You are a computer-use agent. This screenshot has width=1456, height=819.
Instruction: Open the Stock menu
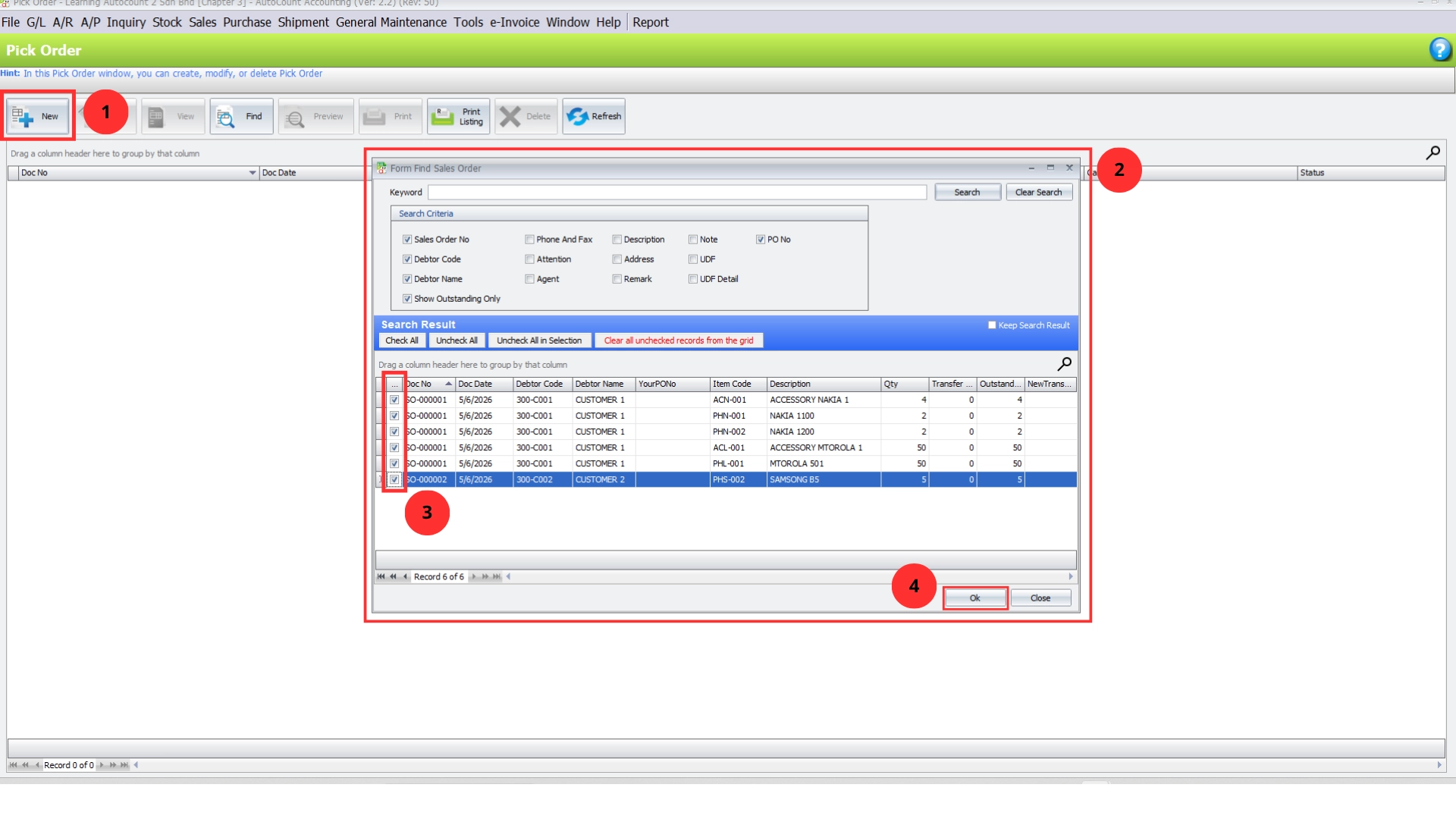point(167,22)
